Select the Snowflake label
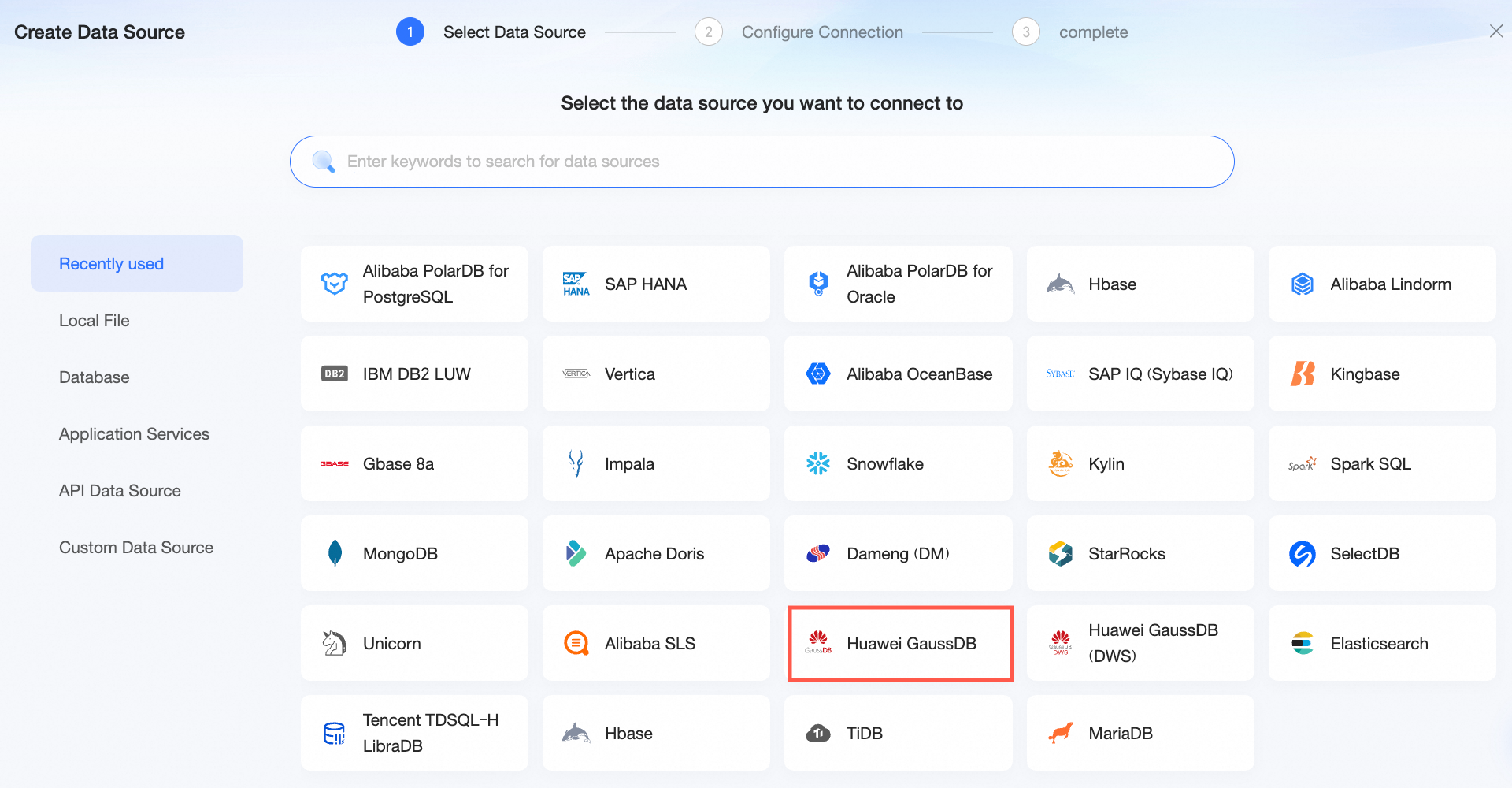Viewport: 1512px width, 788px height. click(885, 463)
